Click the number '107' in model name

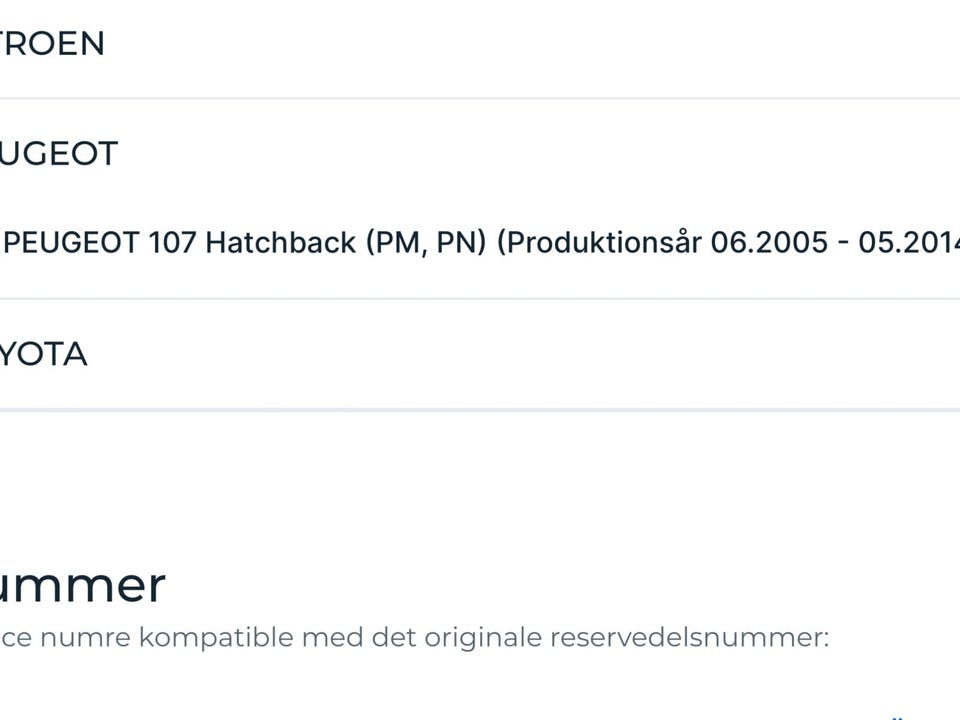tap(172, 243)
